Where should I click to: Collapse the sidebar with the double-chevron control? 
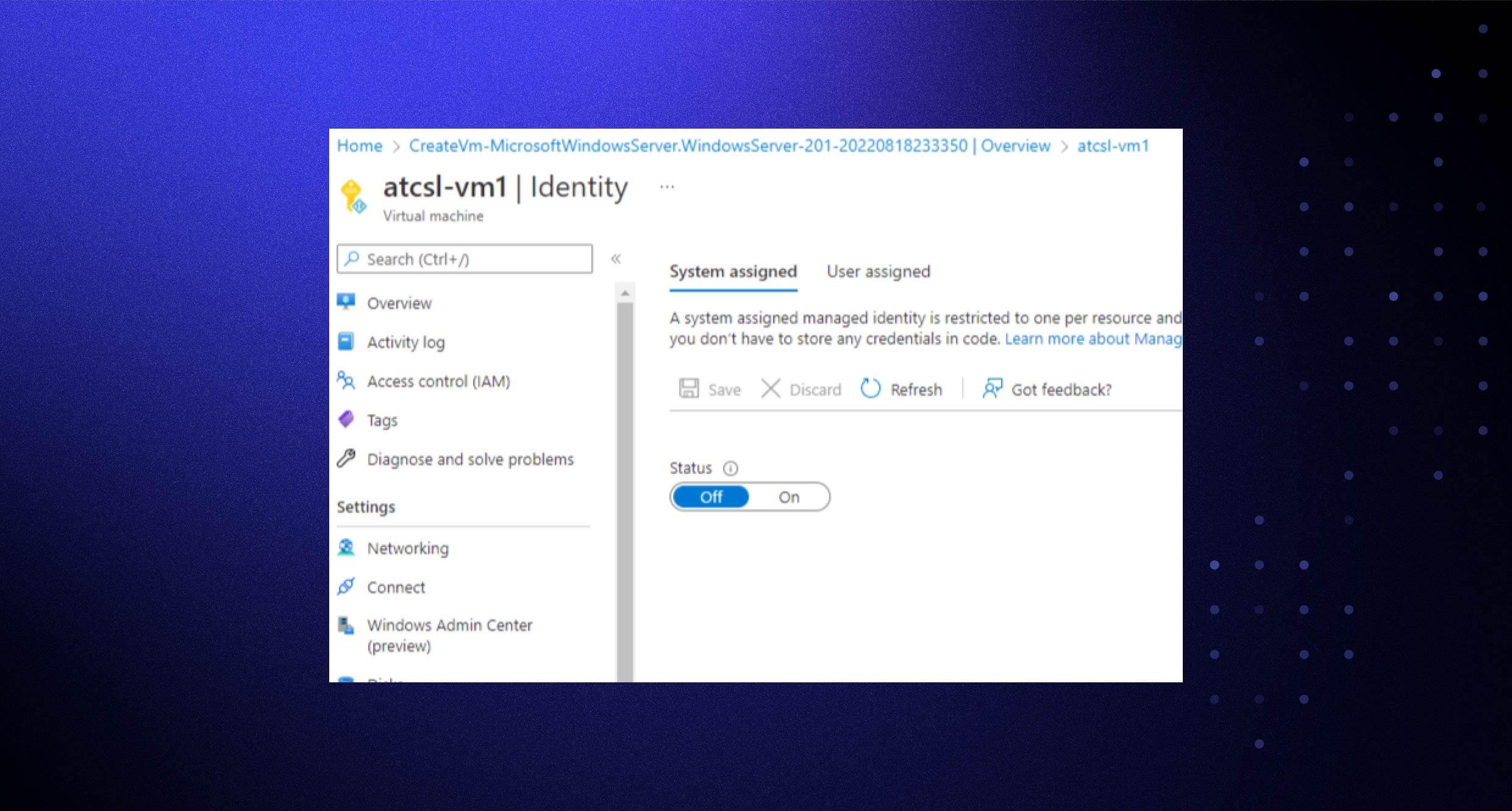[617, 259]
